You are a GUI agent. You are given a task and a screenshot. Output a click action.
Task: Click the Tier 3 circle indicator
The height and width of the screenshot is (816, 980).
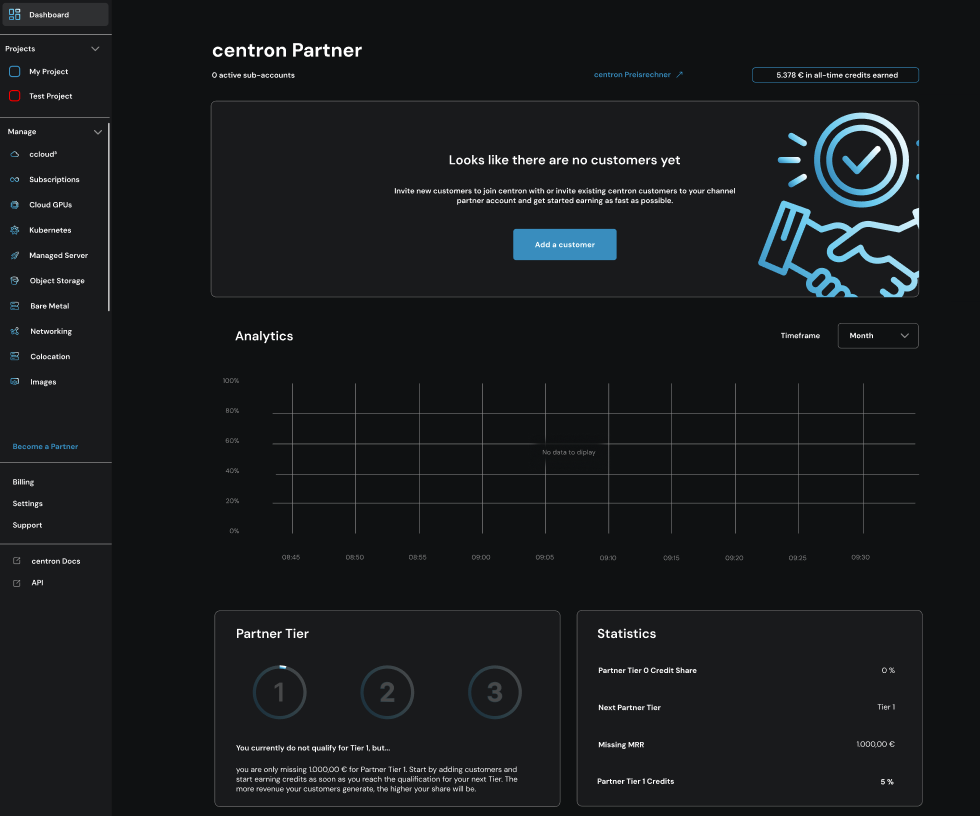(495, 692)
